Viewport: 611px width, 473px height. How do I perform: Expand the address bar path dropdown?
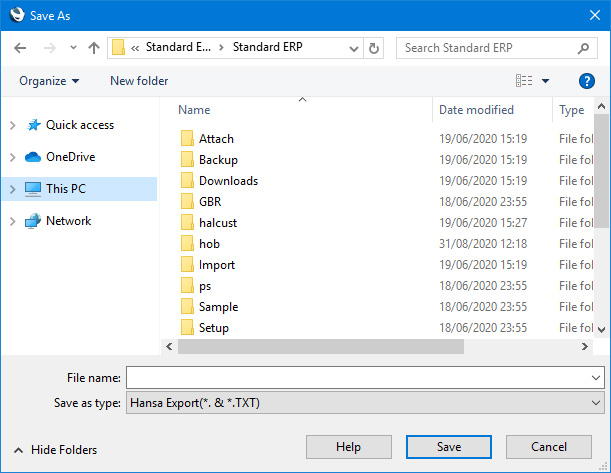(354, 48)
